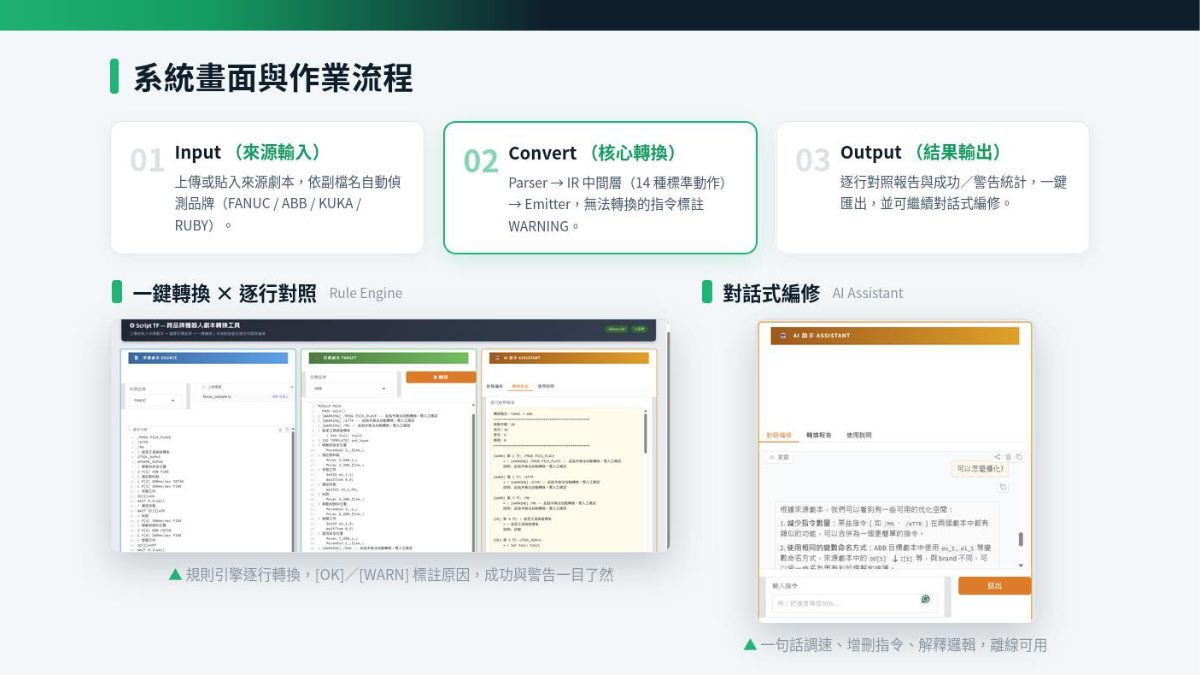The height and width of the screenshot is (675, 1200).
Task: Click the Ollama status badge in header
Action: [x=615, y=329]
